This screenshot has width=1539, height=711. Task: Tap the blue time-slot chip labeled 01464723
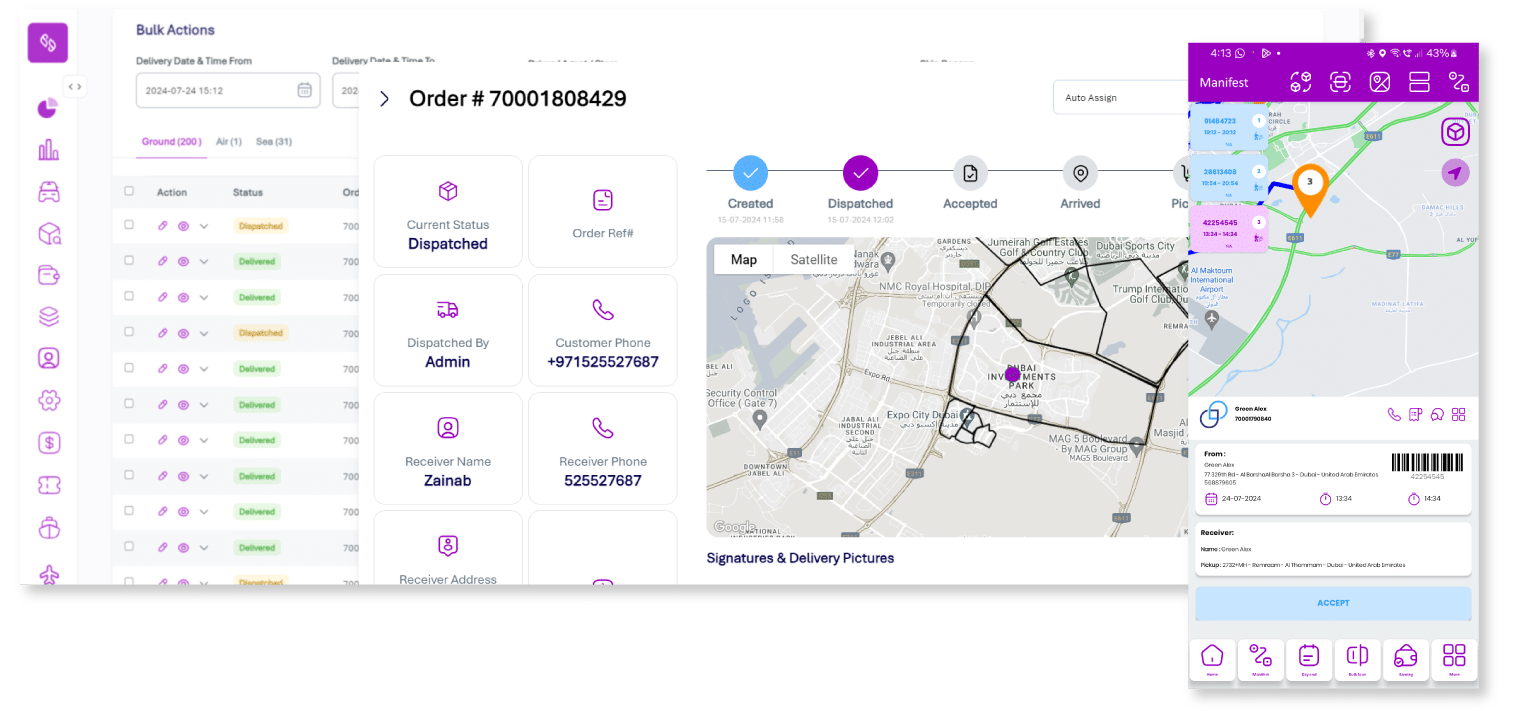(x=1228, y=125)
